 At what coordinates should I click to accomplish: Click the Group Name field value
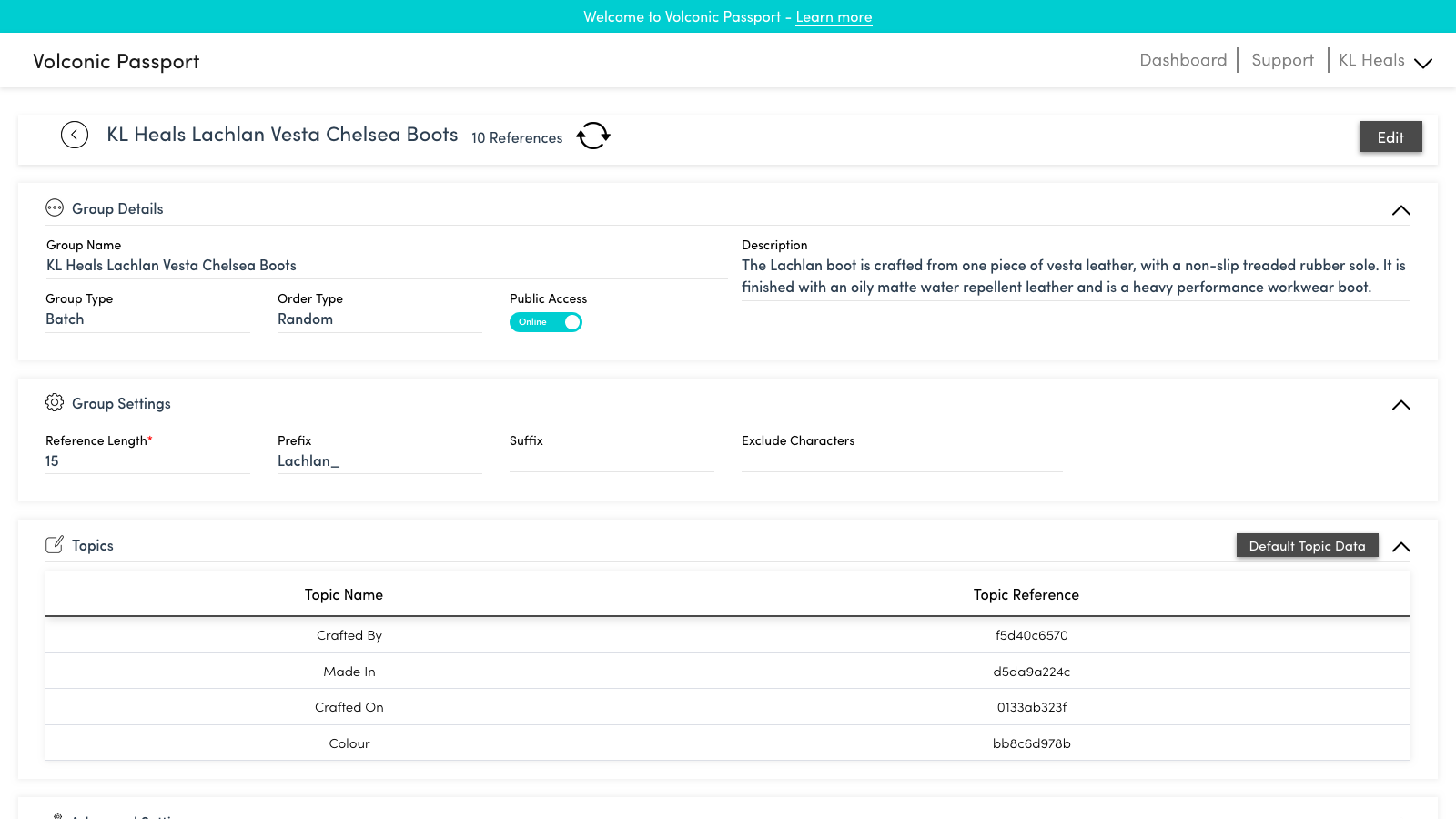387,266
